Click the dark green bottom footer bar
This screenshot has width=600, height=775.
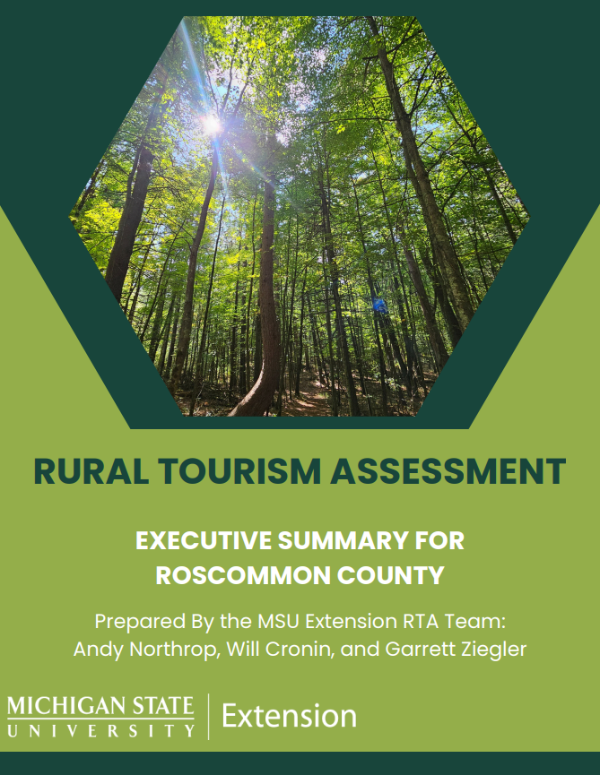299,763
